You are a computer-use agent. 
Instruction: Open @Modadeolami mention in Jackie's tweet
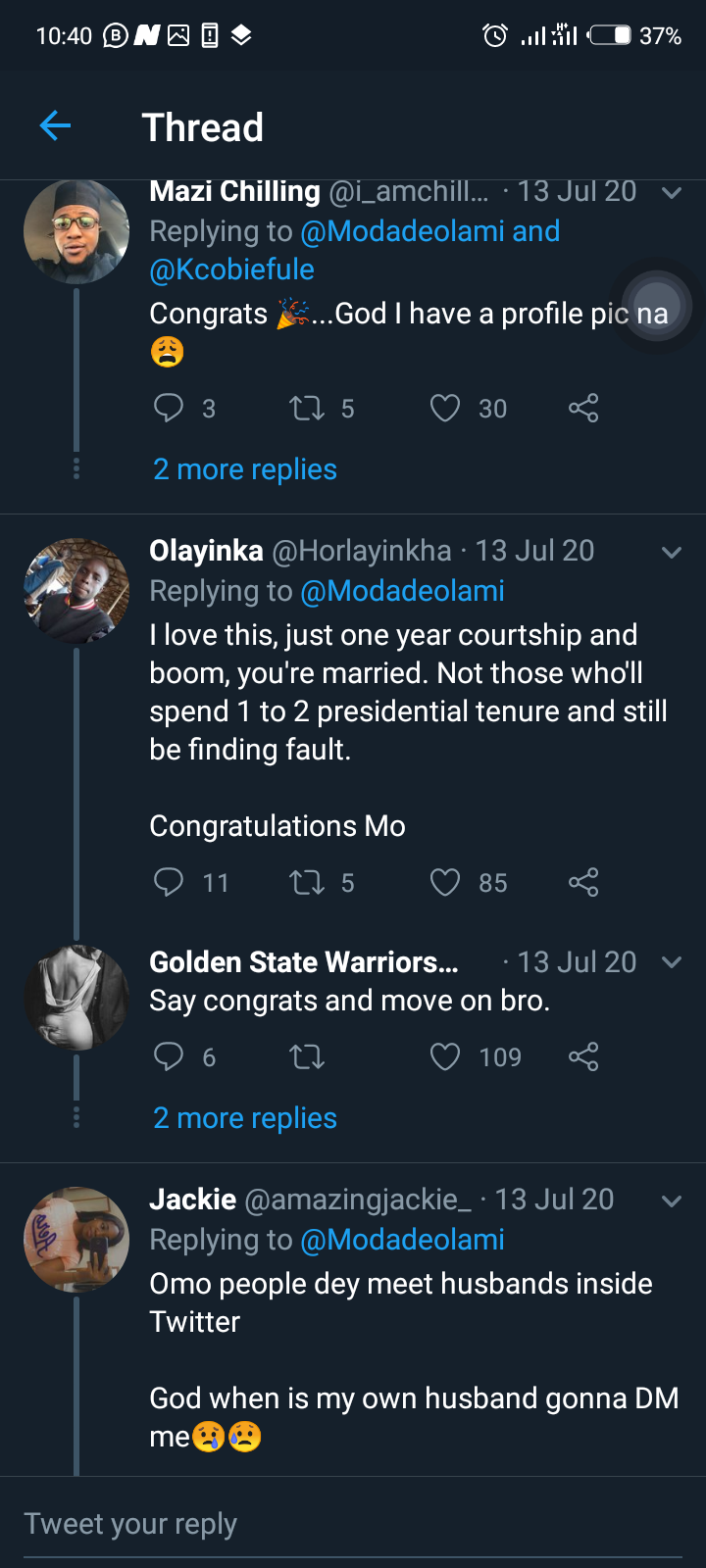(402, 1240)
